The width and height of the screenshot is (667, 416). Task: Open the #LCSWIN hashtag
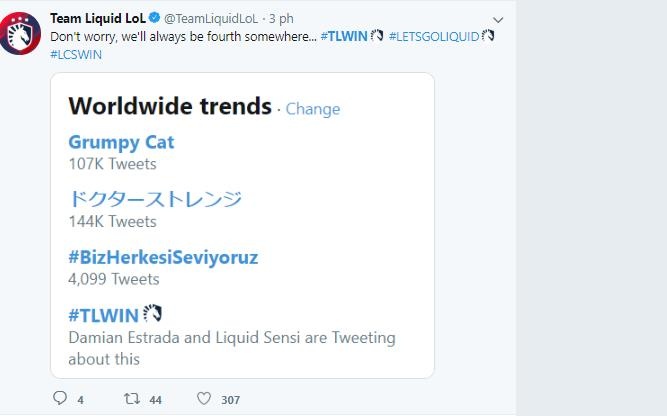75,54
